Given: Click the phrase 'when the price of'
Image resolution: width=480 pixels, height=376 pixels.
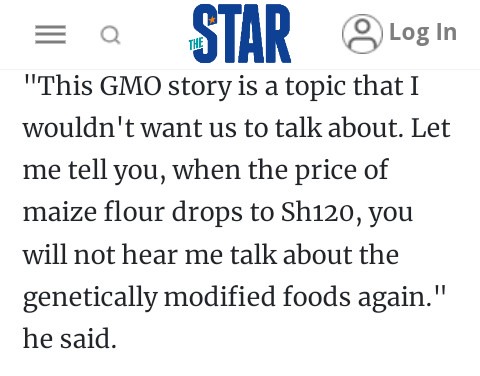Looking at the screenshot, I should (x=281, y=171).
